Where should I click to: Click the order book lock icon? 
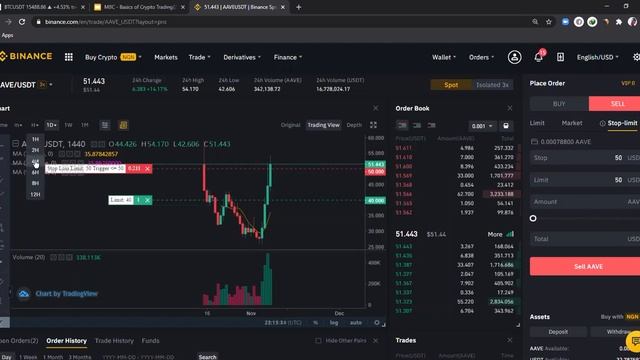pyautogui.click(x=506, y=126)
